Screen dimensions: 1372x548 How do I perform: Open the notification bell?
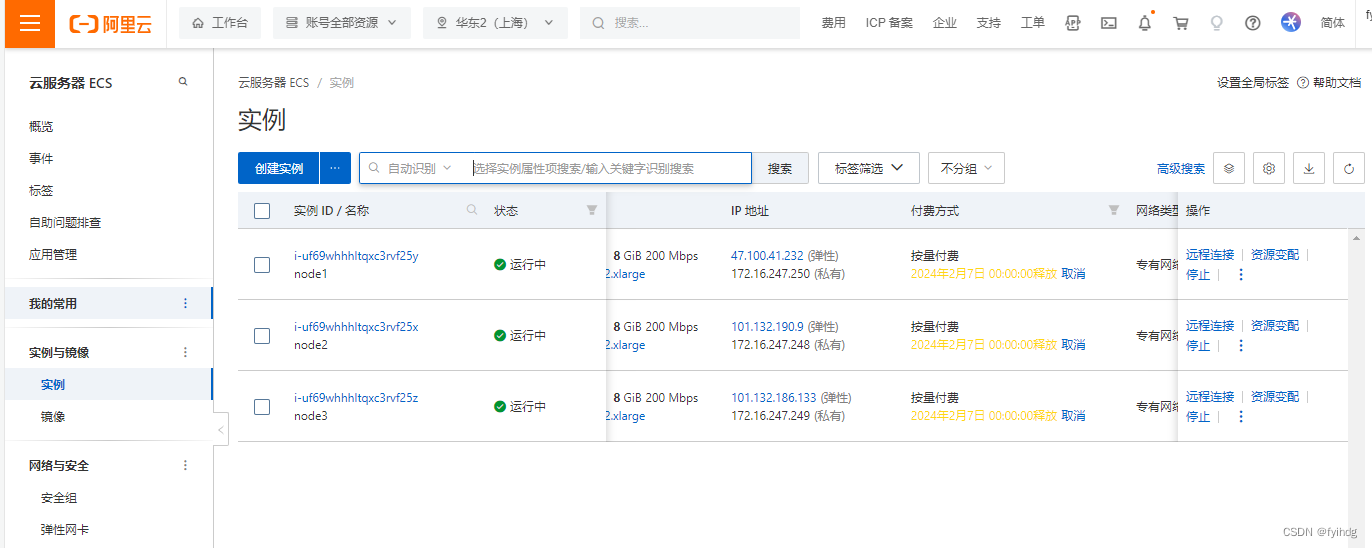point(1145,23)
